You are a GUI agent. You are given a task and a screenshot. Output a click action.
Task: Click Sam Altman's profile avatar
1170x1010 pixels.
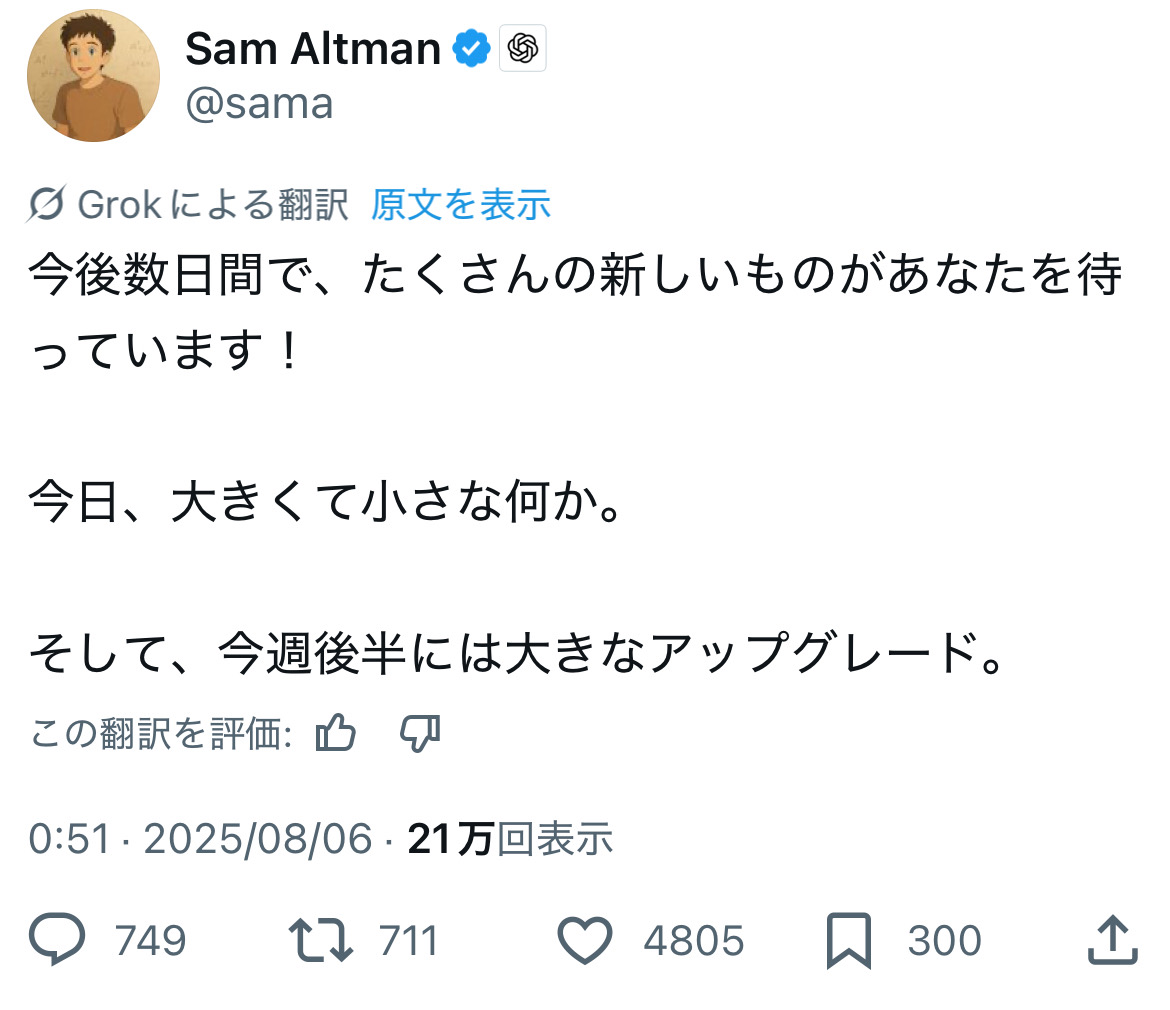pos(93,76)
